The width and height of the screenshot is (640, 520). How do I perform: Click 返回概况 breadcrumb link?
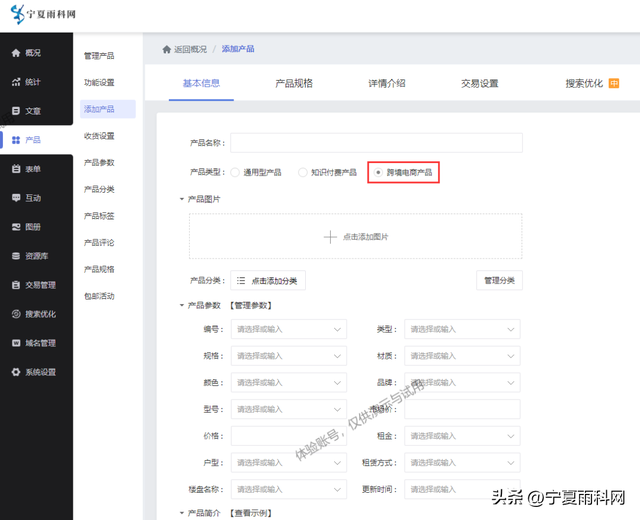[x=191, y=49]
